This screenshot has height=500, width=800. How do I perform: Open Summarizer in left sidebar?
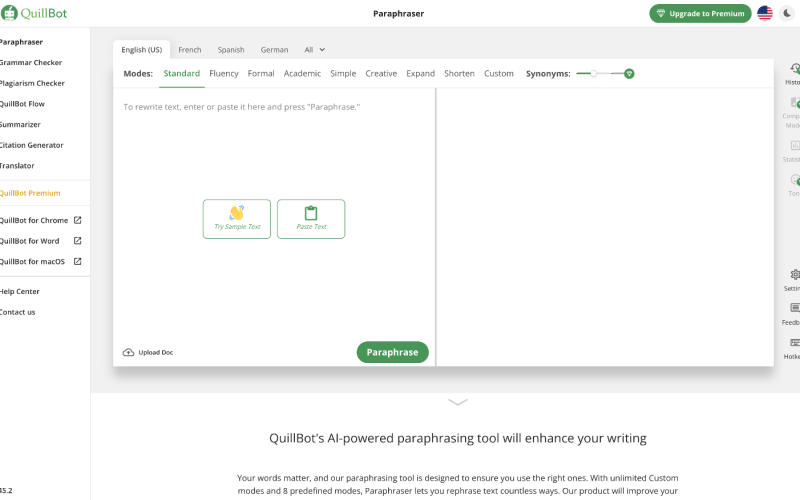(x=20, y=124)
